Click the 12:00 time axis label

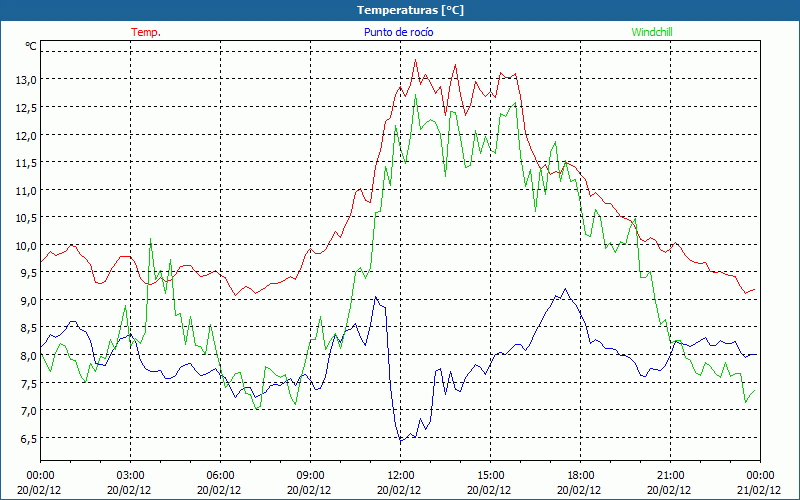point(400,476)
